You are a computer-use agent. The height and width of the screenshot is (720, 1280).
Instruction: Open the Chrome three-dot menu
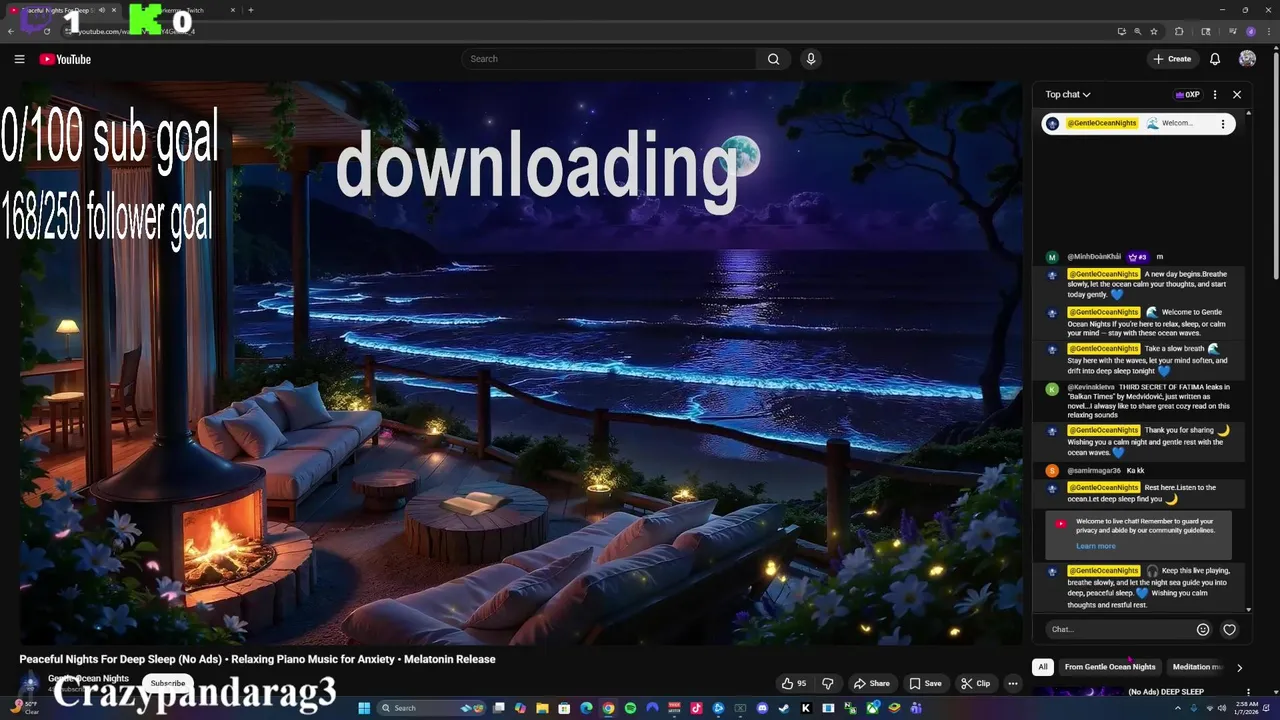[1268, 31]
